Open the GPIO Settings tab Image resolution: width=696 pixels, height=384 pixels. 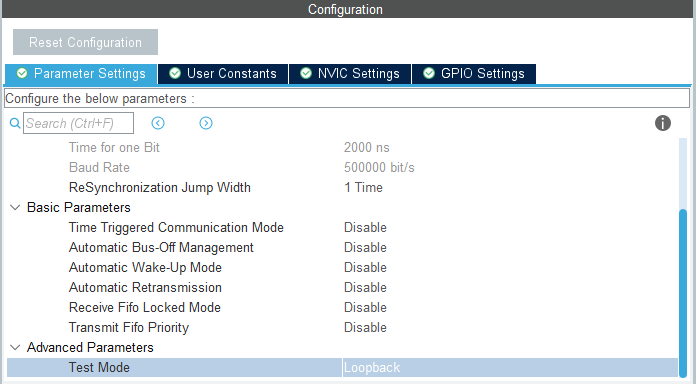(474, 74)
